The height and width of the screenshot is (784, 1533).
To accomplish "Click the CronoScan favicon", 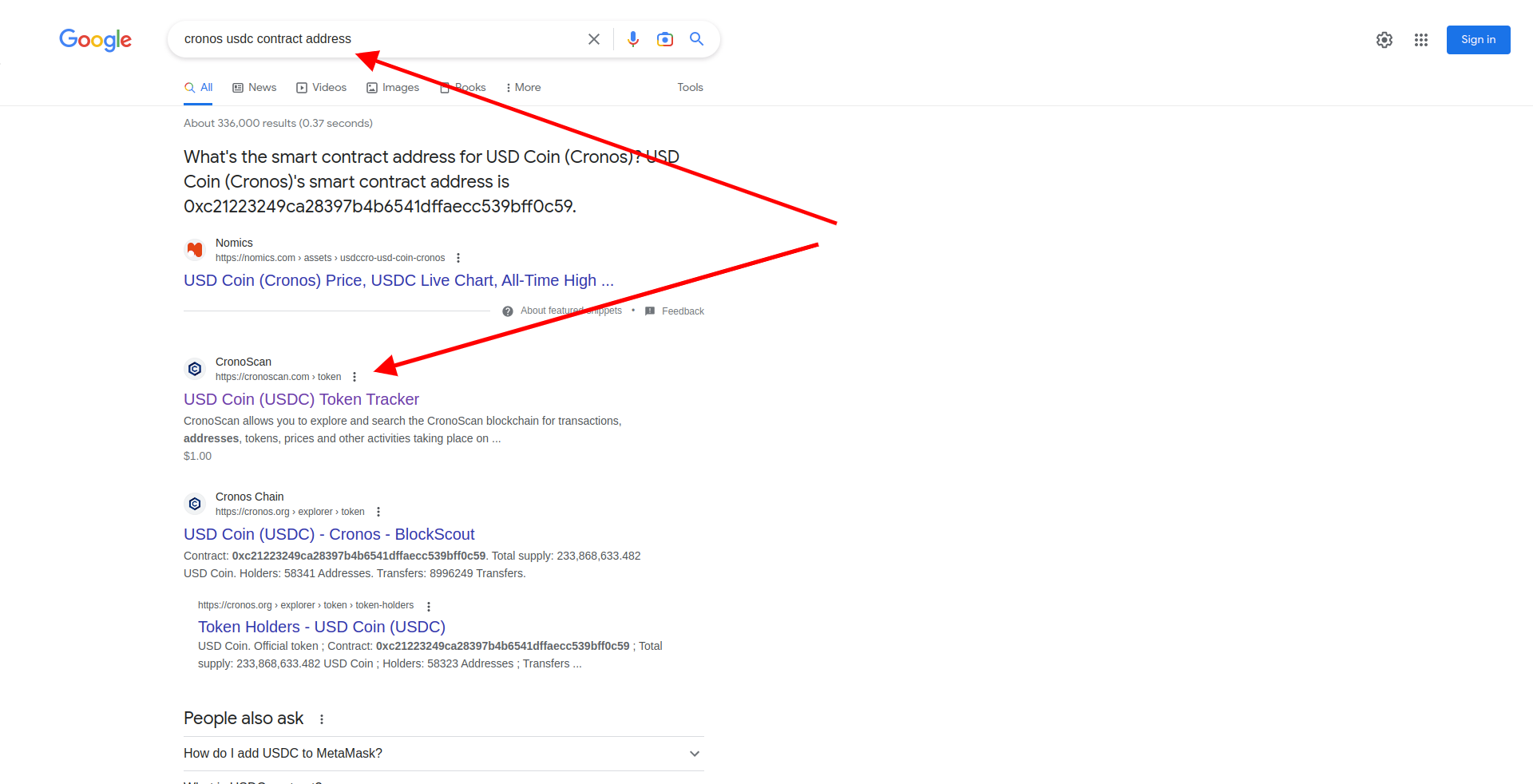I will [x=195, y=369].
